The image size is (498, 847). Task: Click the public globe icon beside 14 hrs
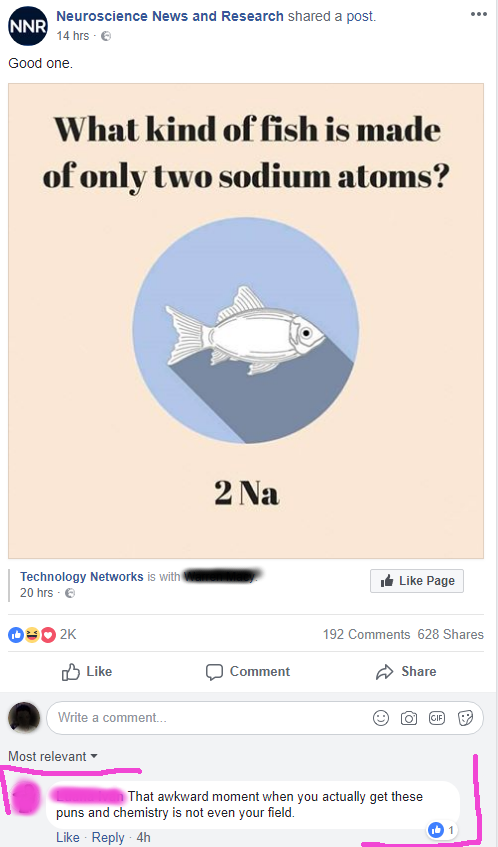107,36
